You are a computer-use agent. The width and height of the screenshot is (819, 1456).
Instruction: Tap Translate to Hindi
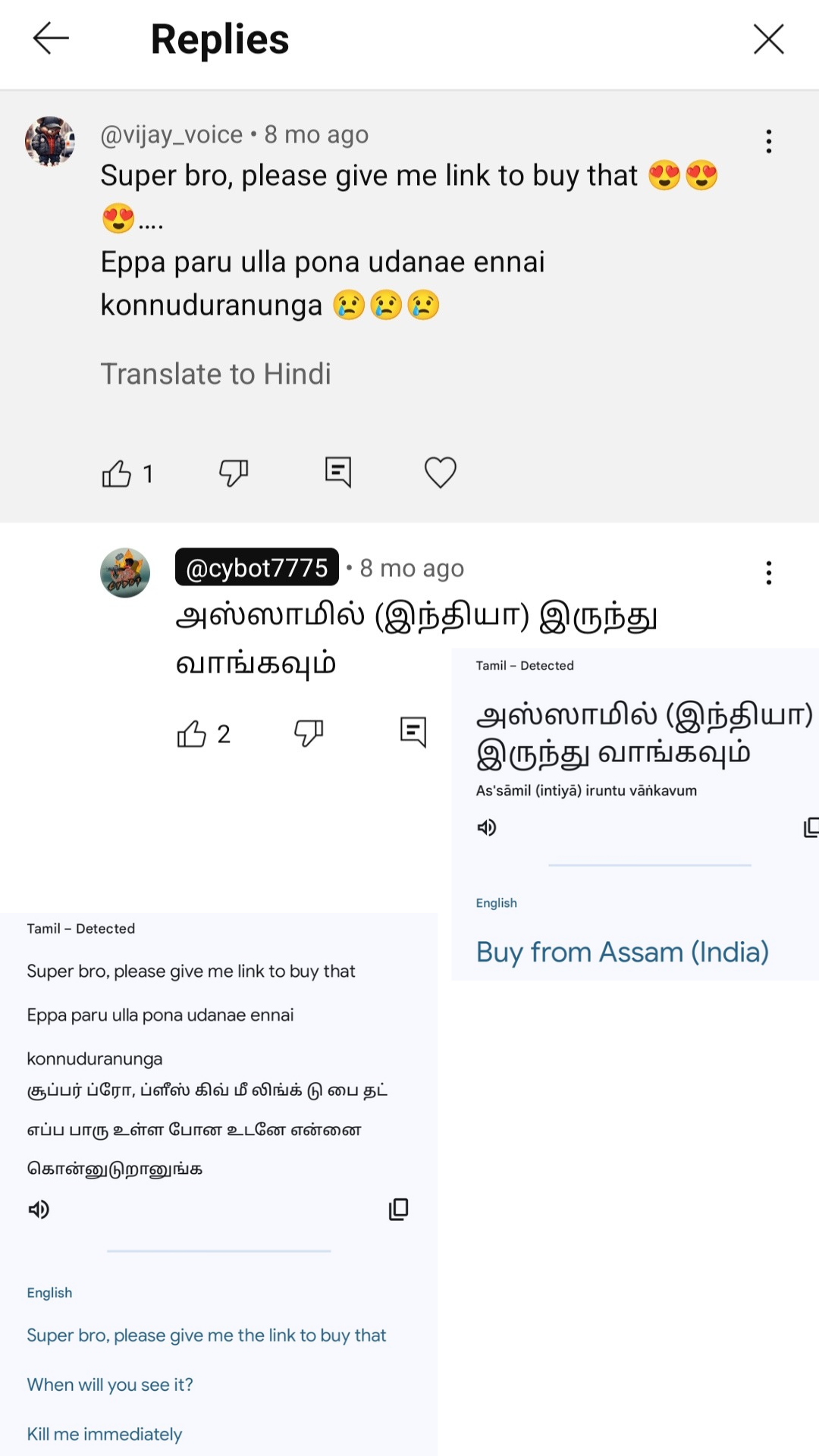[215, 374]
